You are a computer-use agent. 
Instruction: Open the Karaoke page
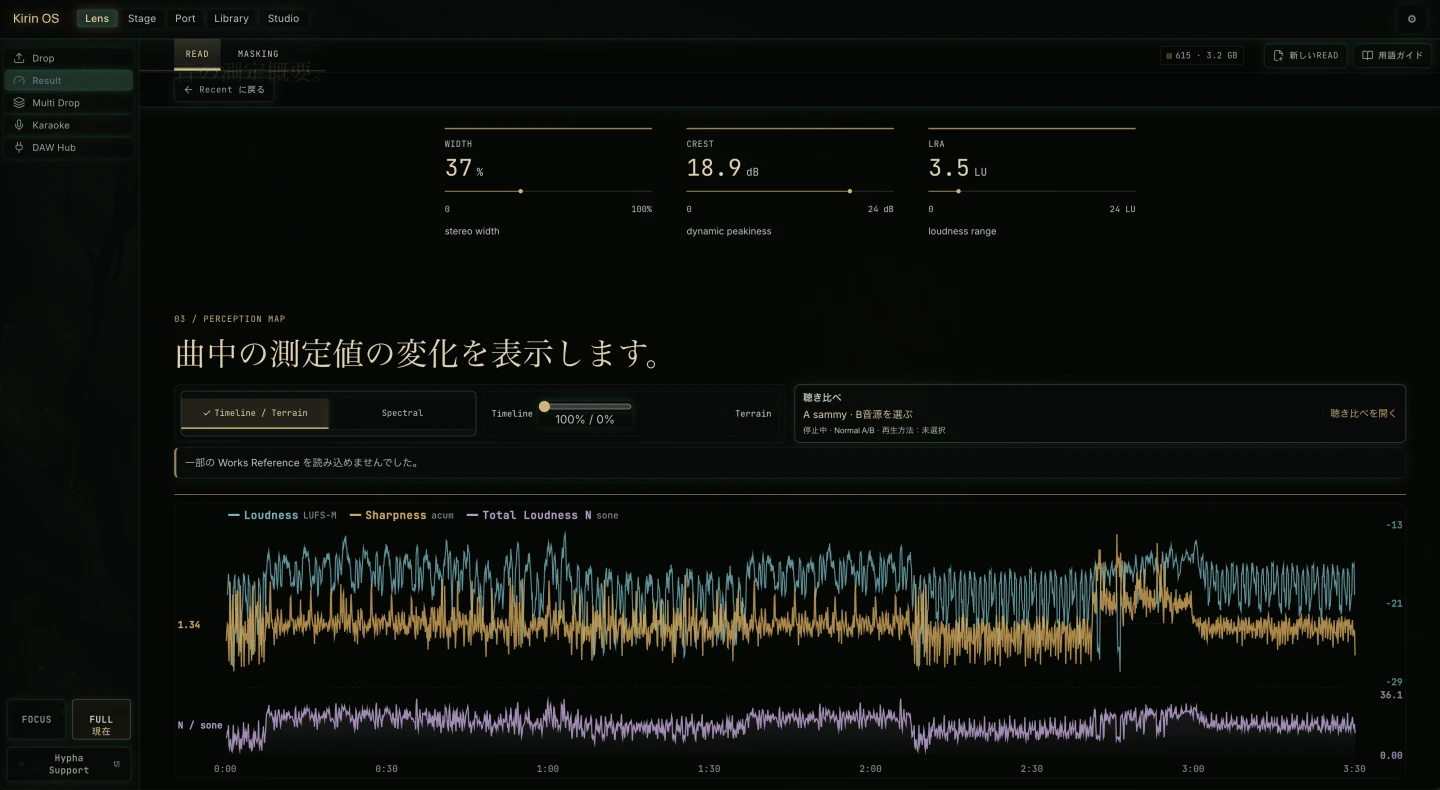pyautogui.click(x=69, y=125)
